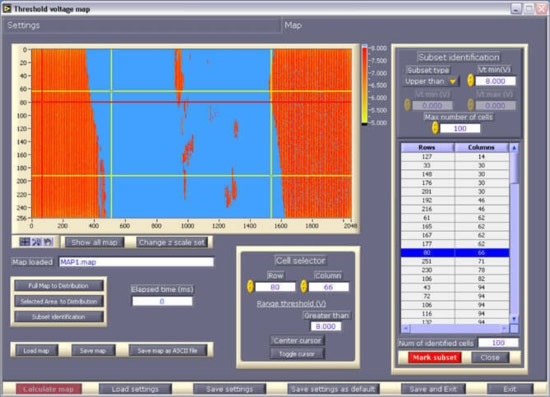Select highlighted row 80, column 66 in table
Screen dimensions: 550x397
(x=455, y=253)
